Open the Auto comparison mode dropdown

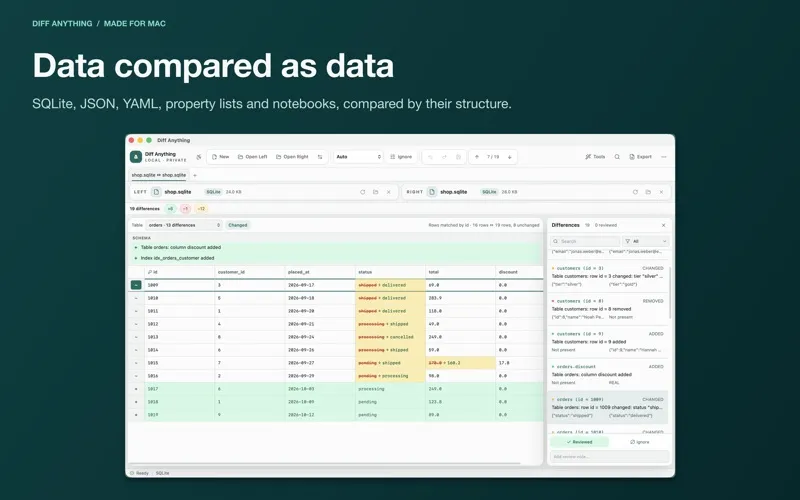coord(358,157)
